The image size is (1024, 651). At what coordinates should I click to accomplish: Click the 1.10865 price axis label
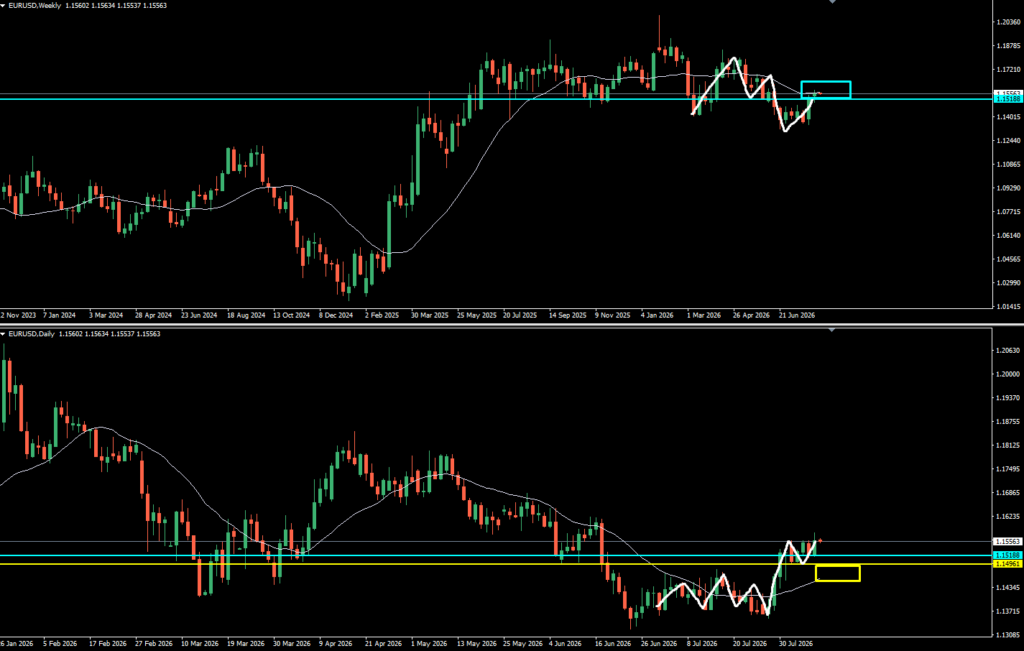coord(1008,165)
